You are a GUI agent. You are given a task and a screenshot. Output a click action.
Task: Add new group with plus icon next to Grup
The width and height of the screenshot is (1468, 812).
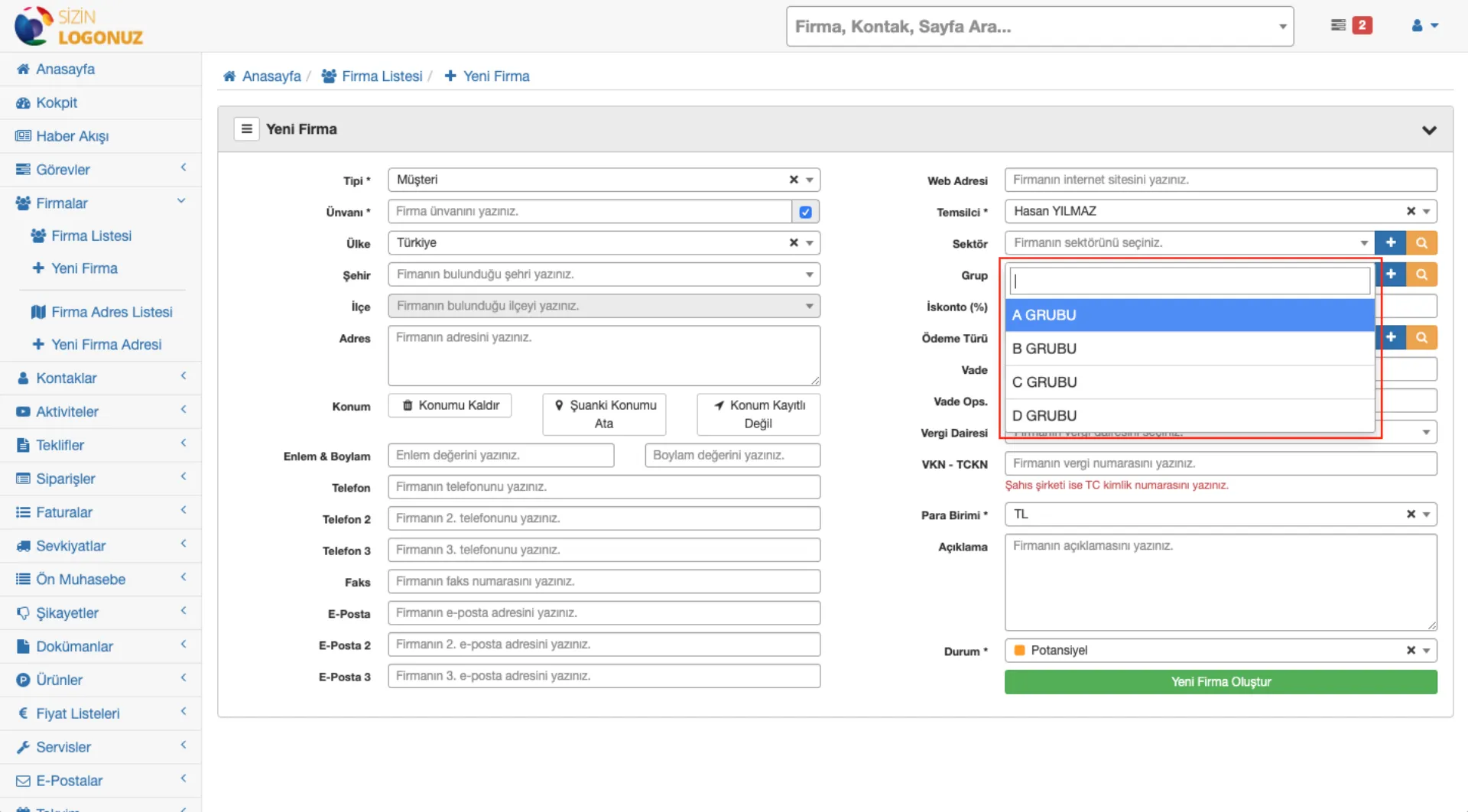click(1391, 274)
